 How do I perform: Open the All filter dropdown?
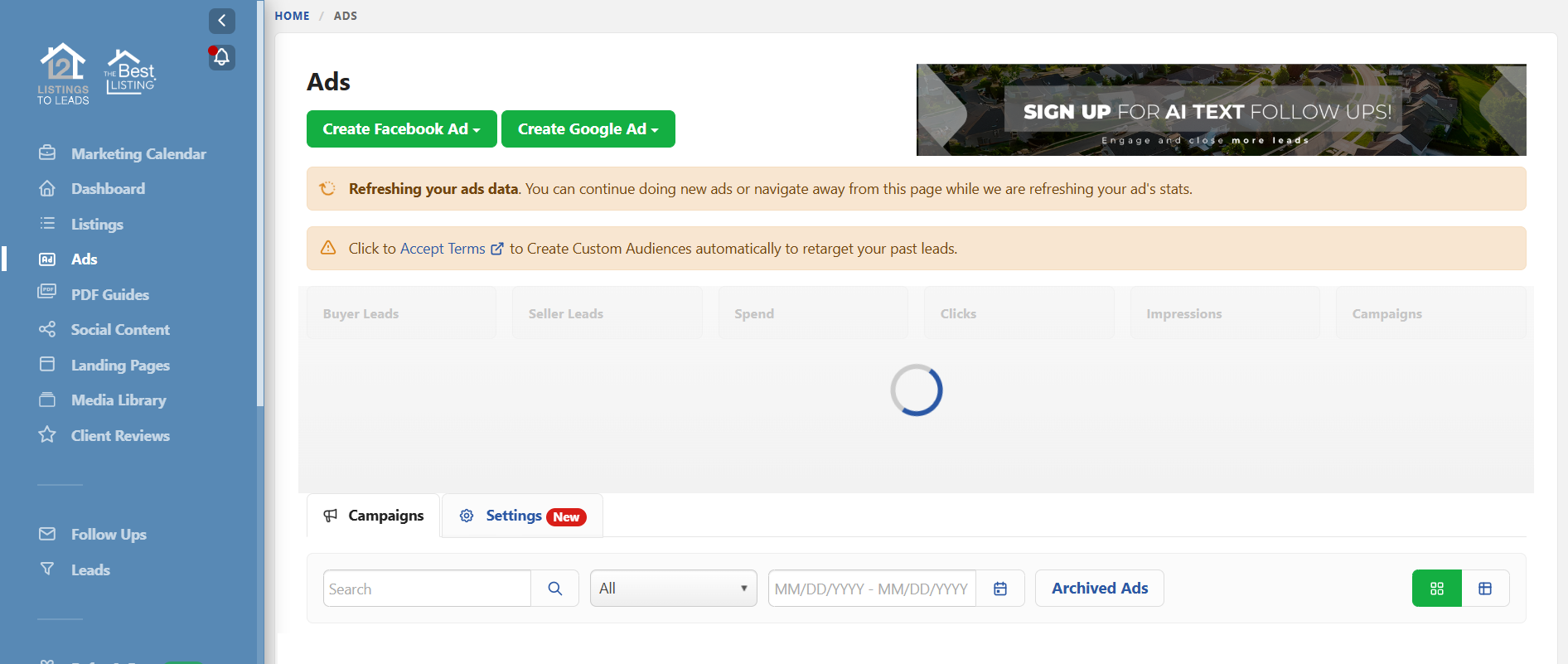pos(673,589)
